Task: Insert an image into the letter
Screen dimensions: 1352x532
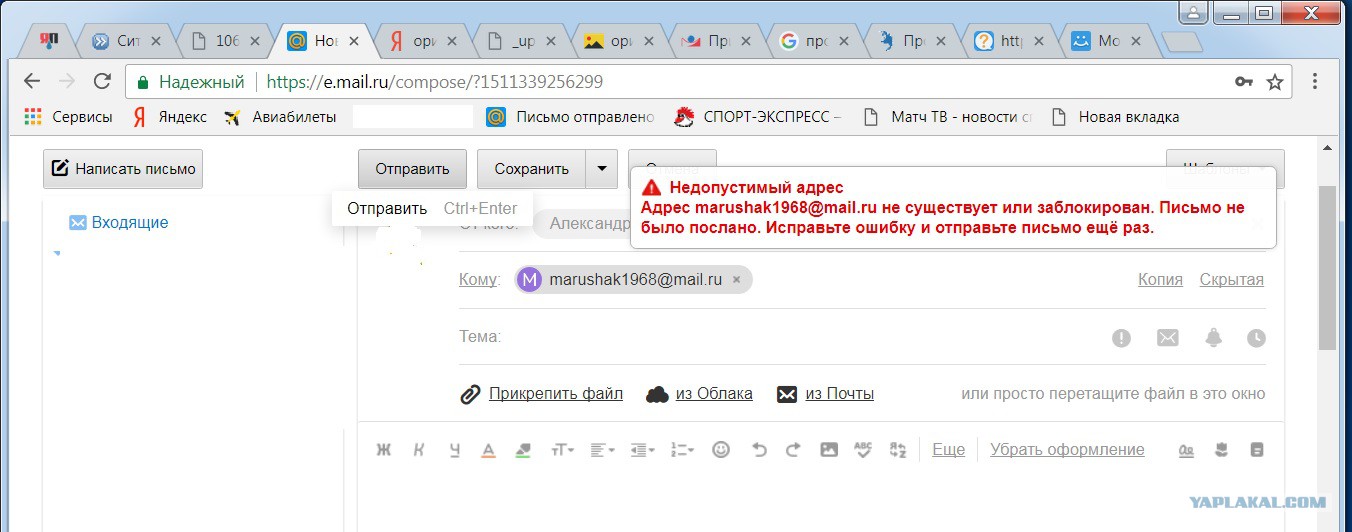Action: click(829, 450)
